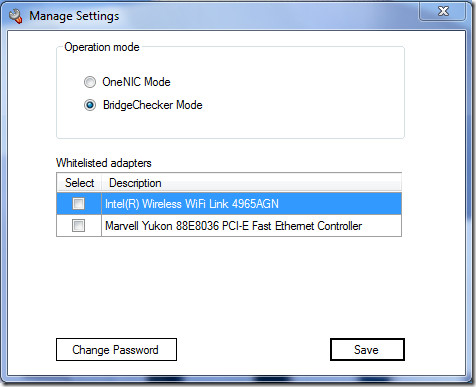Save the settings
476x387 pixels.
point(367,350)
